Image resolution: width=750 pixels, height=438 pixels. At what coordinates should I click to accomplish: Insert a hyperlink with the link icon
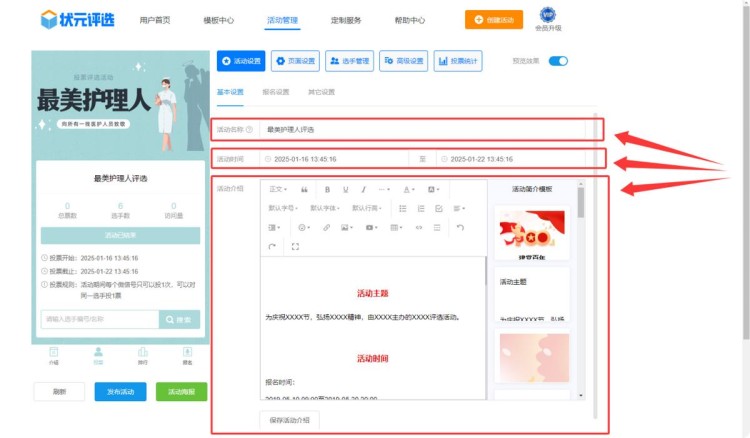[326, 228]
